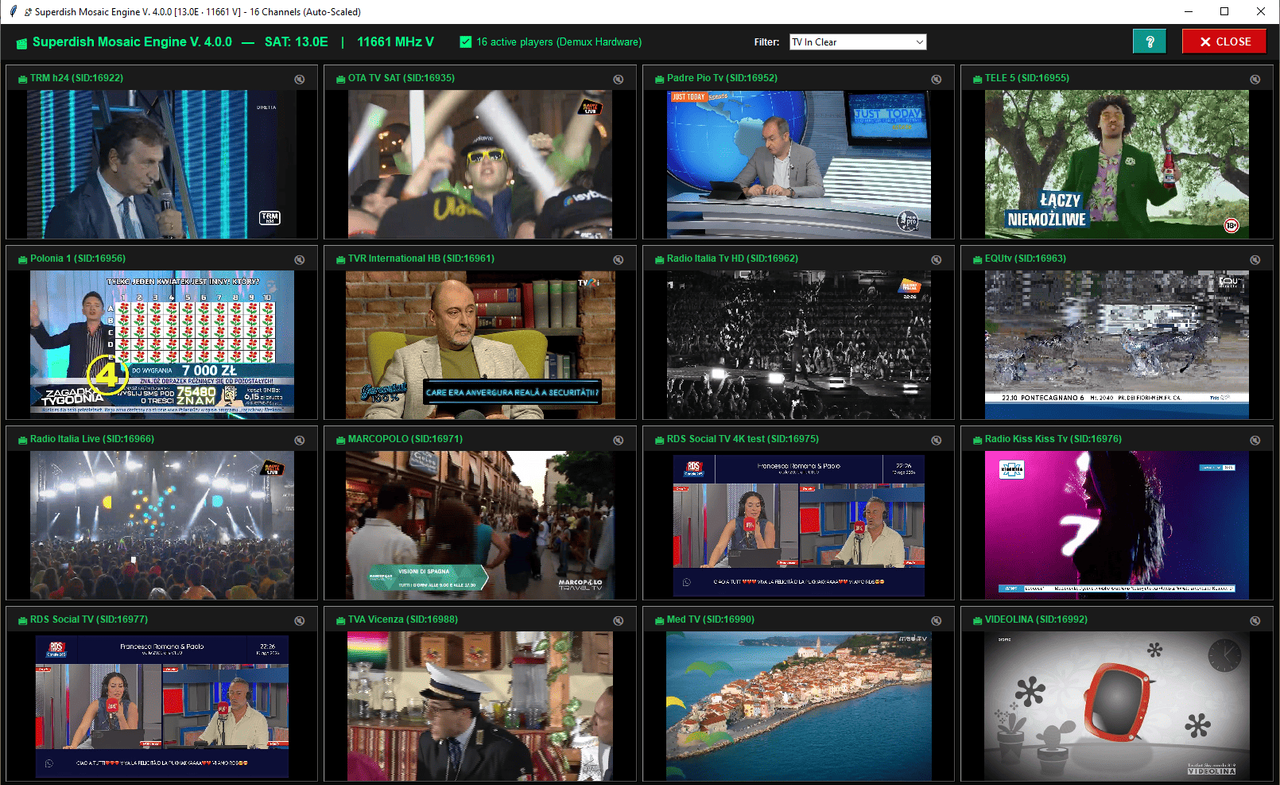
Task: Toggle audio for the VIDEOLINA tile
Action: point(1254,621)
